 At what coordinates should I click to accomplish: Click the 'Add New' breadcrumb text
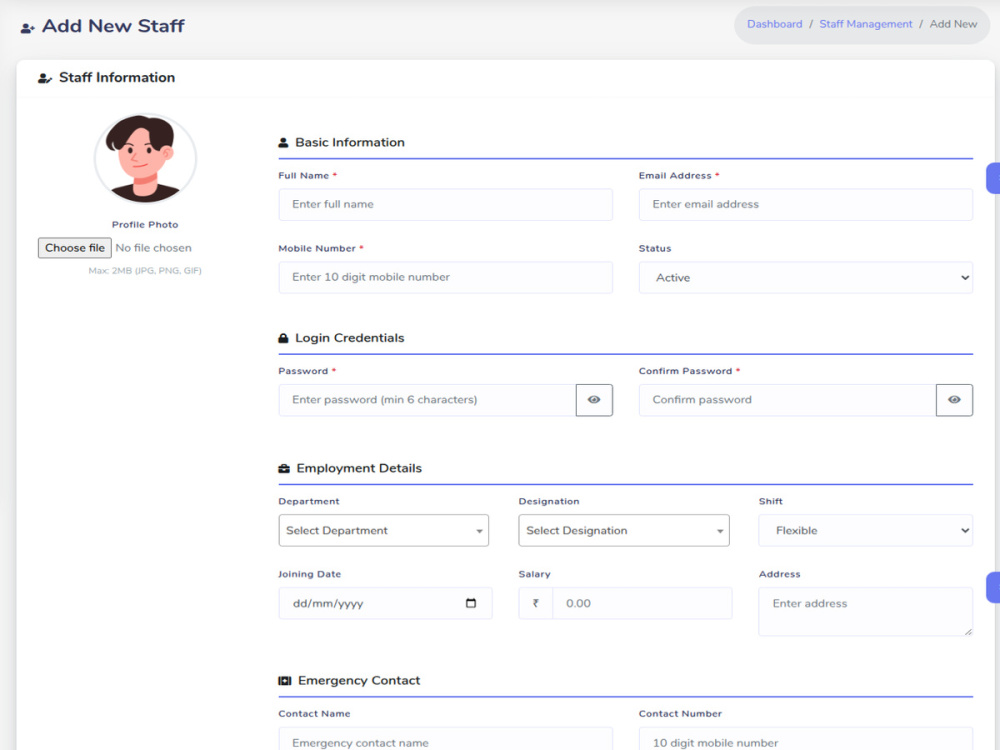coord(953,24)
